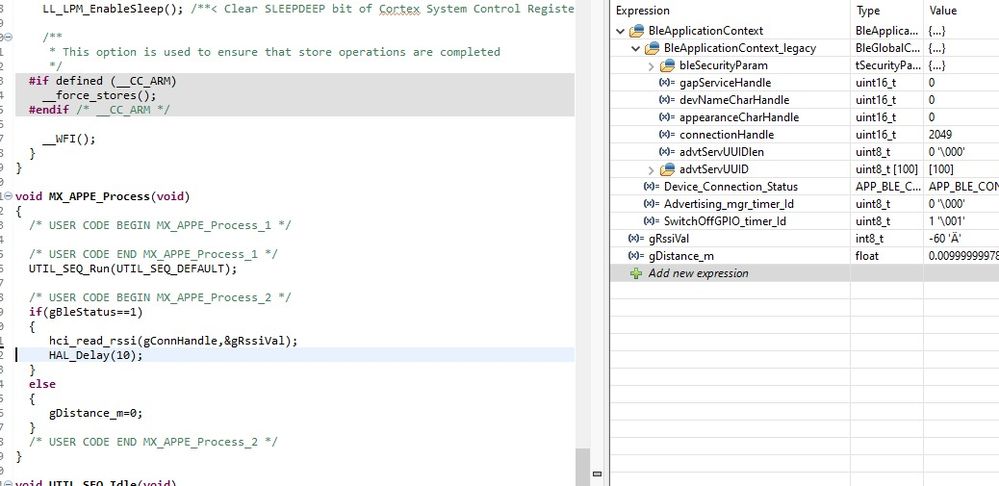This screenshot has width=999, height=486.
Task: Select the Device_Connection_Status expression row
Action: [804, 187]
